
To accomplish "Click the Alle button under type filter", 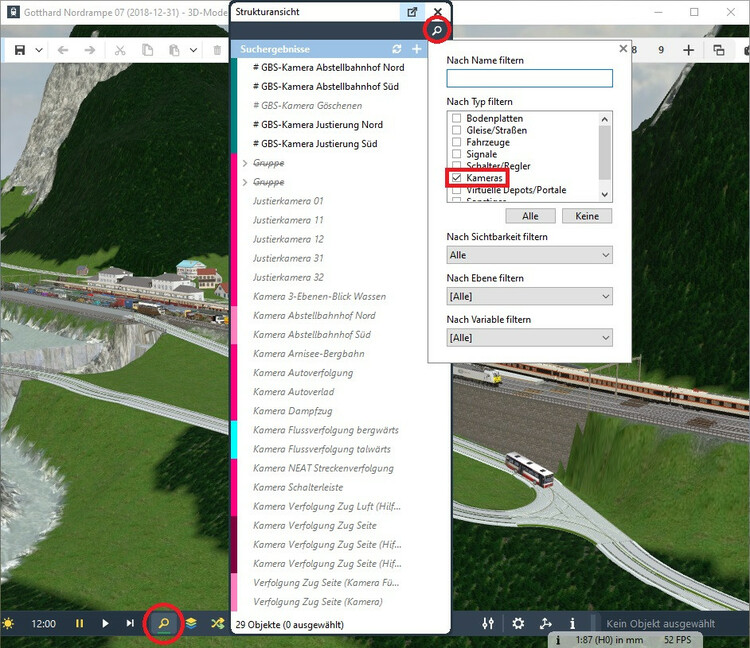I will click(531, 216).
